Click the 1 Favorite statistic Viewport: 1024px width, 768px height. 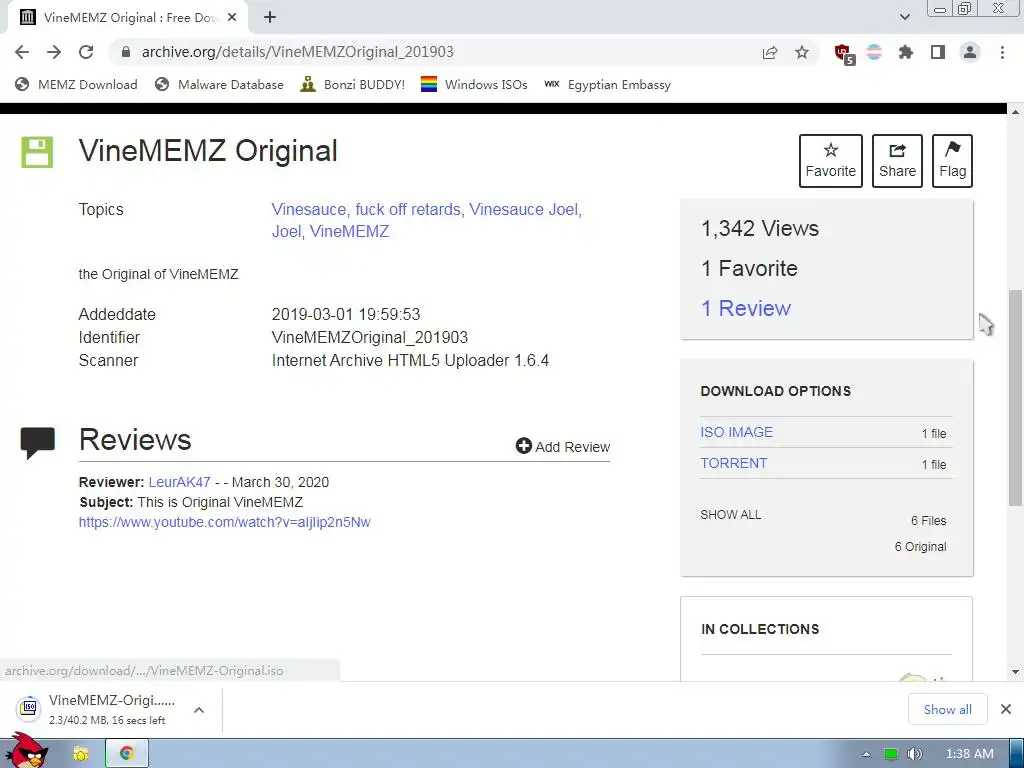click(x=749, y=268)
